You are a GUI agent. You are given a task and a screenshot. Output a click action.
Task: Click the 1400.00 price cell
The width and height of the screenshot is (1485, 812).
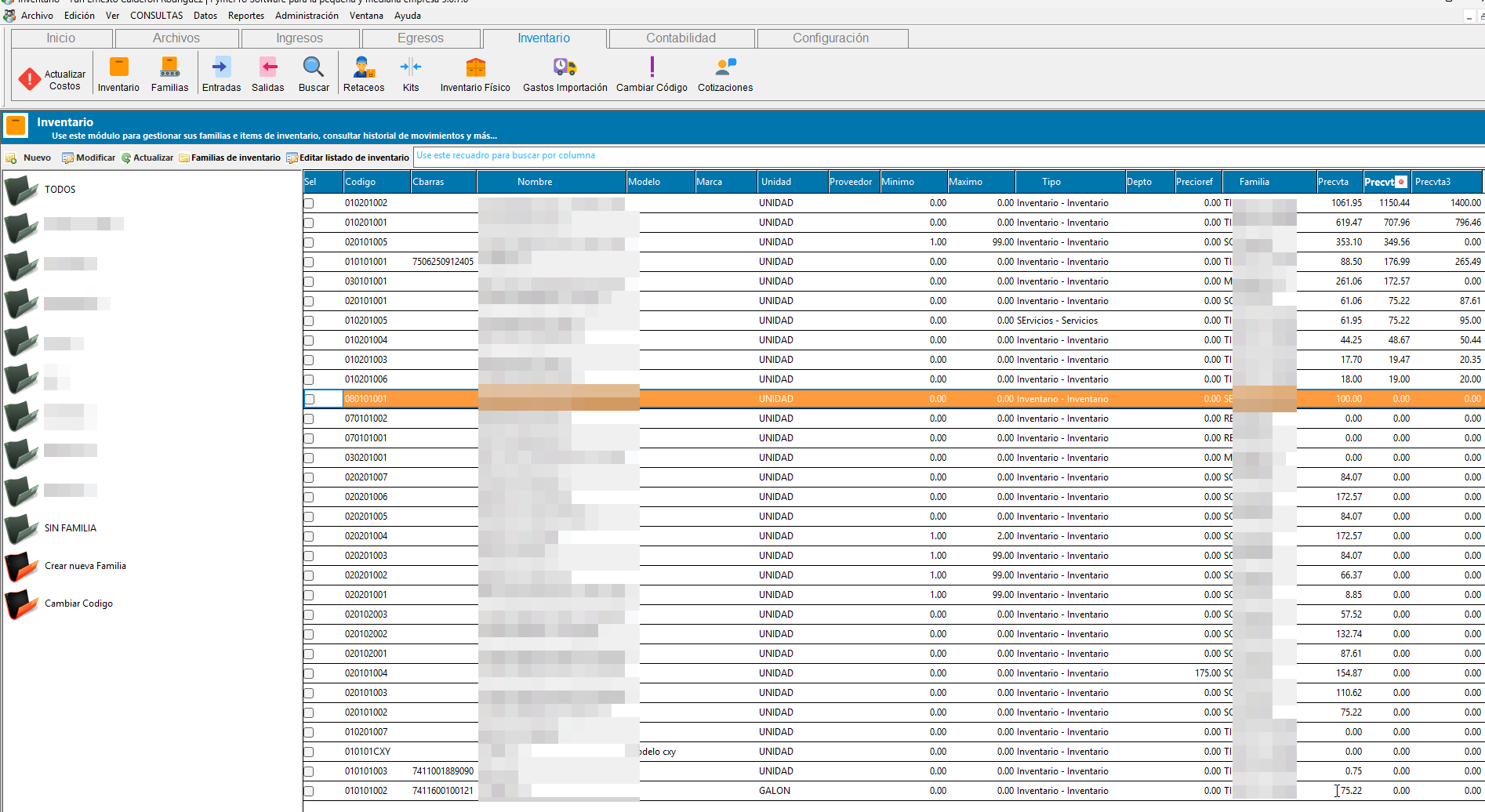(1465, 203)
